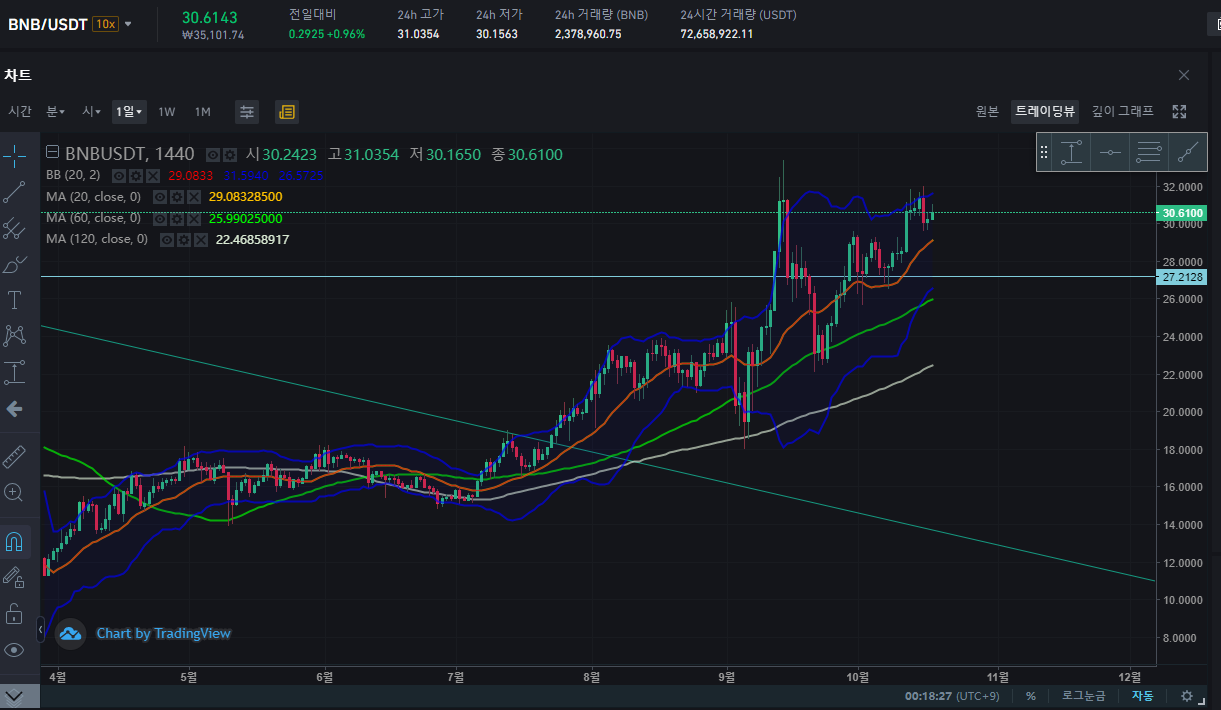This screenshot has height=710, width=1221.
Task: Open MA (60, close, 0) settings
Action: pyautogui.click(x=177, y=218)
